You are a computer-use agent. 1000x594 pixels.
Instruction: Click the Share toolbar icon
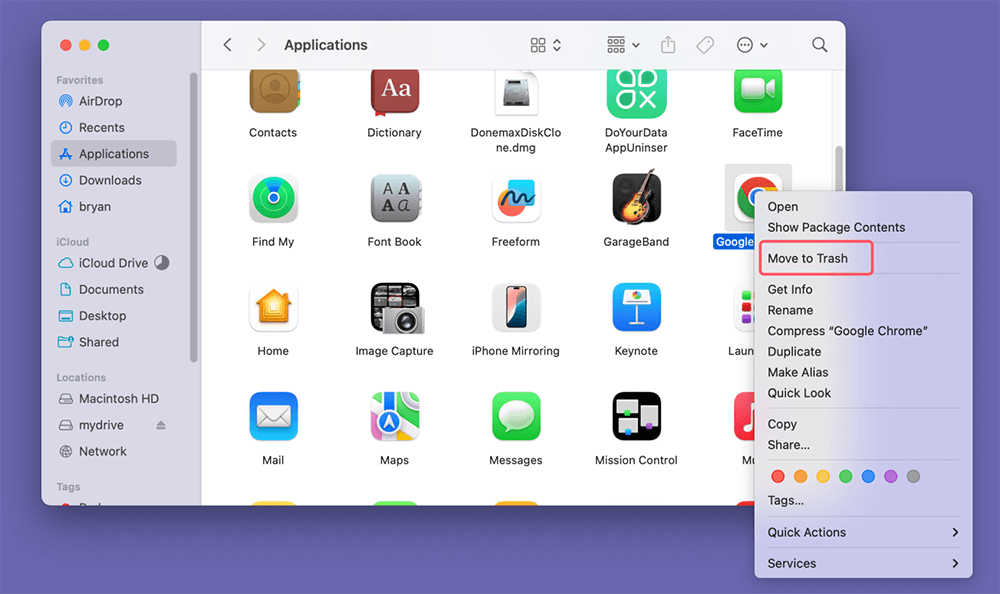(x=668, y=45)
